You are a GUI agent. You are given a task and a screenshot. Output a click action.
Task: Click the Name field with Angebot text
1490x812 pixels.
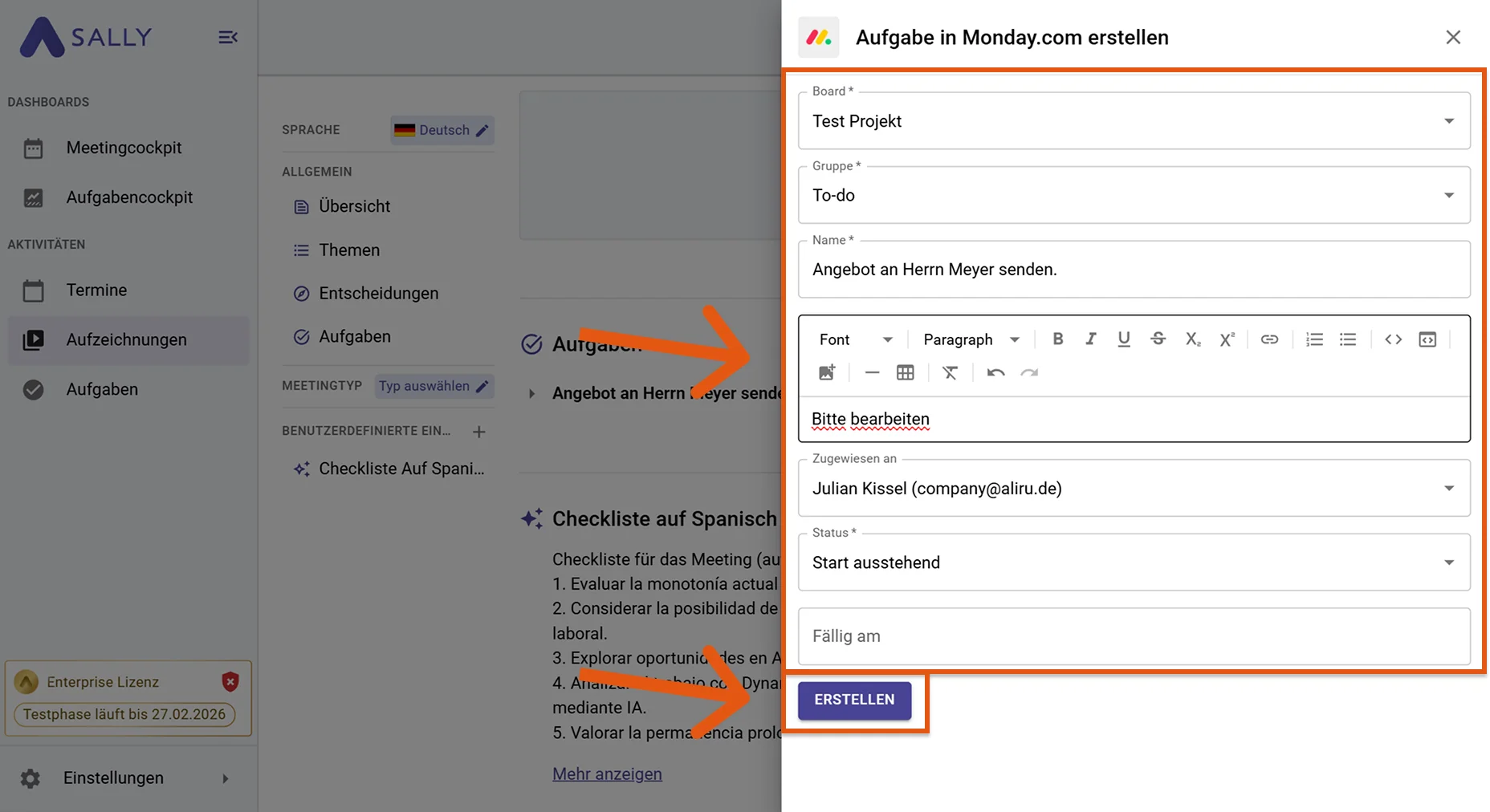1134,270
